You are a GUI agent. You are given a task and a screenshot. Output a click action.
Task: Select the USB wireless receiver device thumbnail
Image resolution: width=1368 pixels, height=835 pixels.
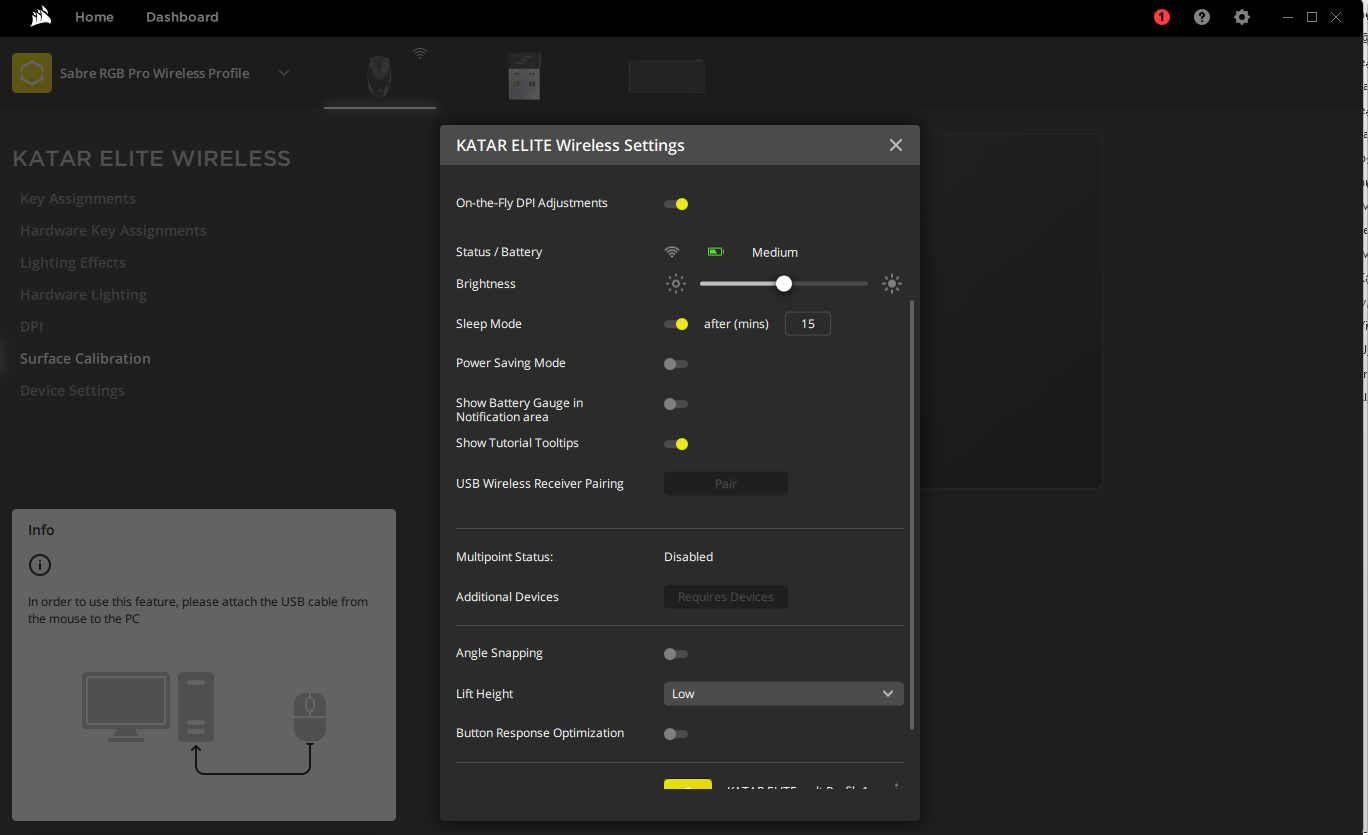(524, 76)
